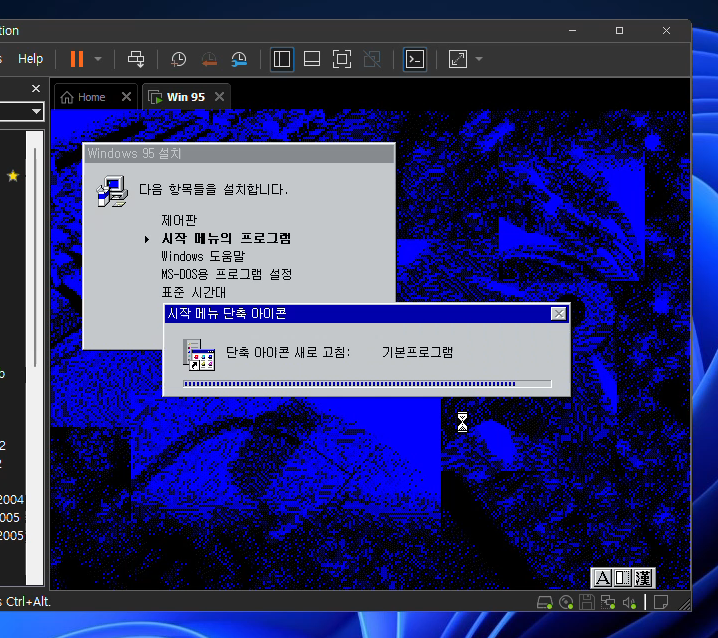Open the library search dropdown
The image size is (718, 638).
pyautogui.click(x=36, y=111)
